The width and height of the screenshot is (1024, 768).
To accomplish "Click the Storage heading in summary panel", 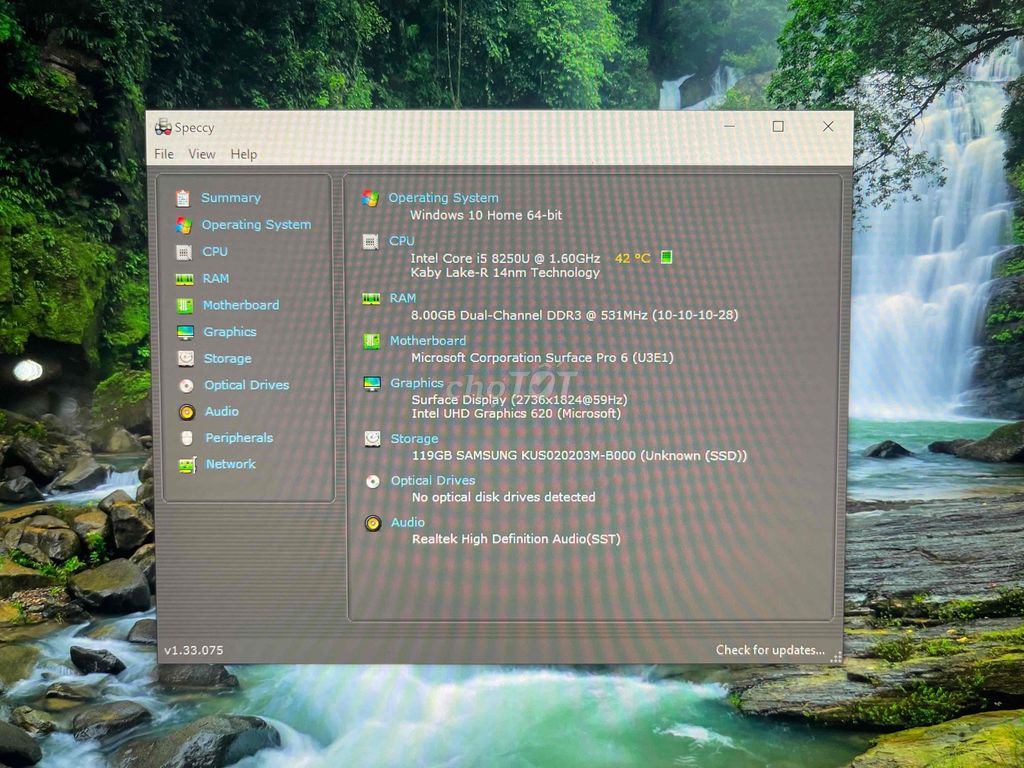I will point(414,439).
